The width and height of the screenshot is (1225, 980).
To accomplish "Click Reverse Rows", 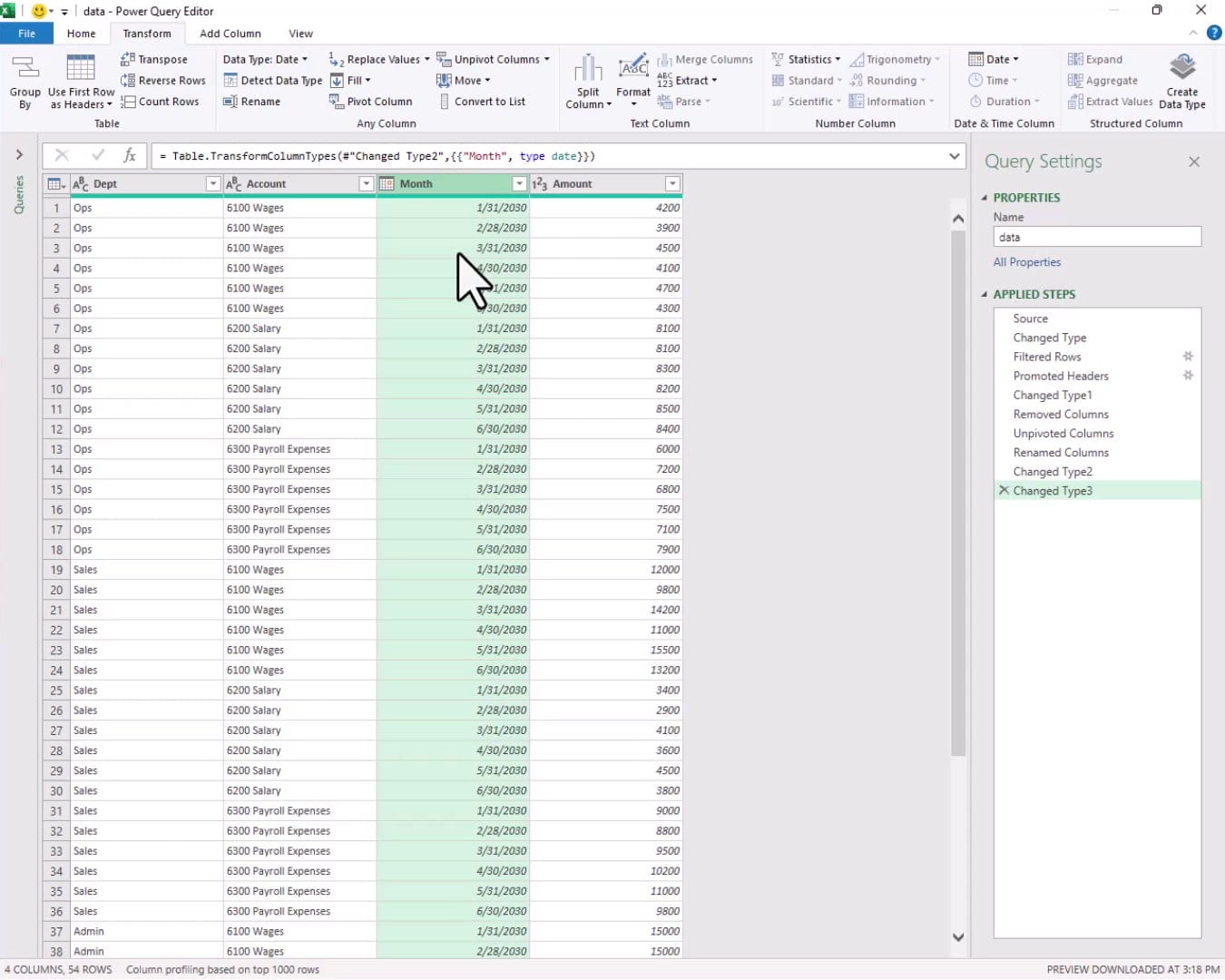I will point(162,80).
